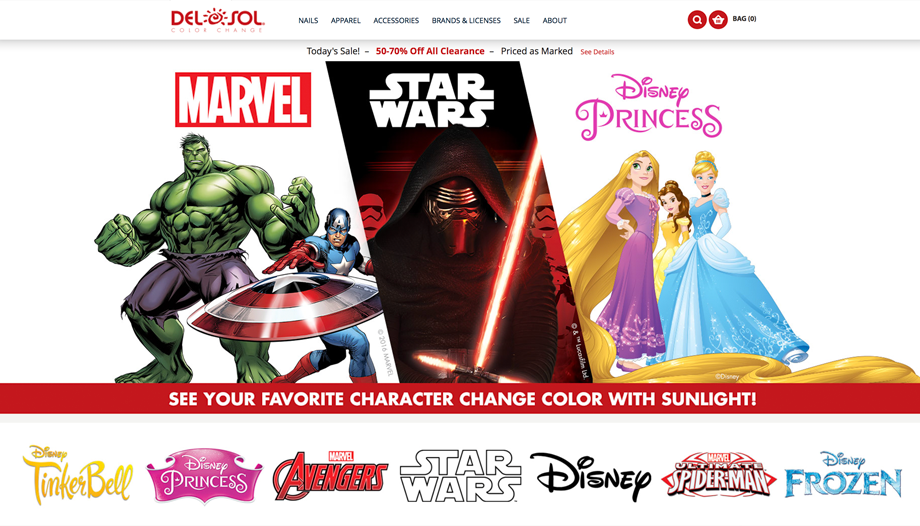Open the Ultimate Spider-Man brand logo
920x526 pixels.
pos(719,475)
